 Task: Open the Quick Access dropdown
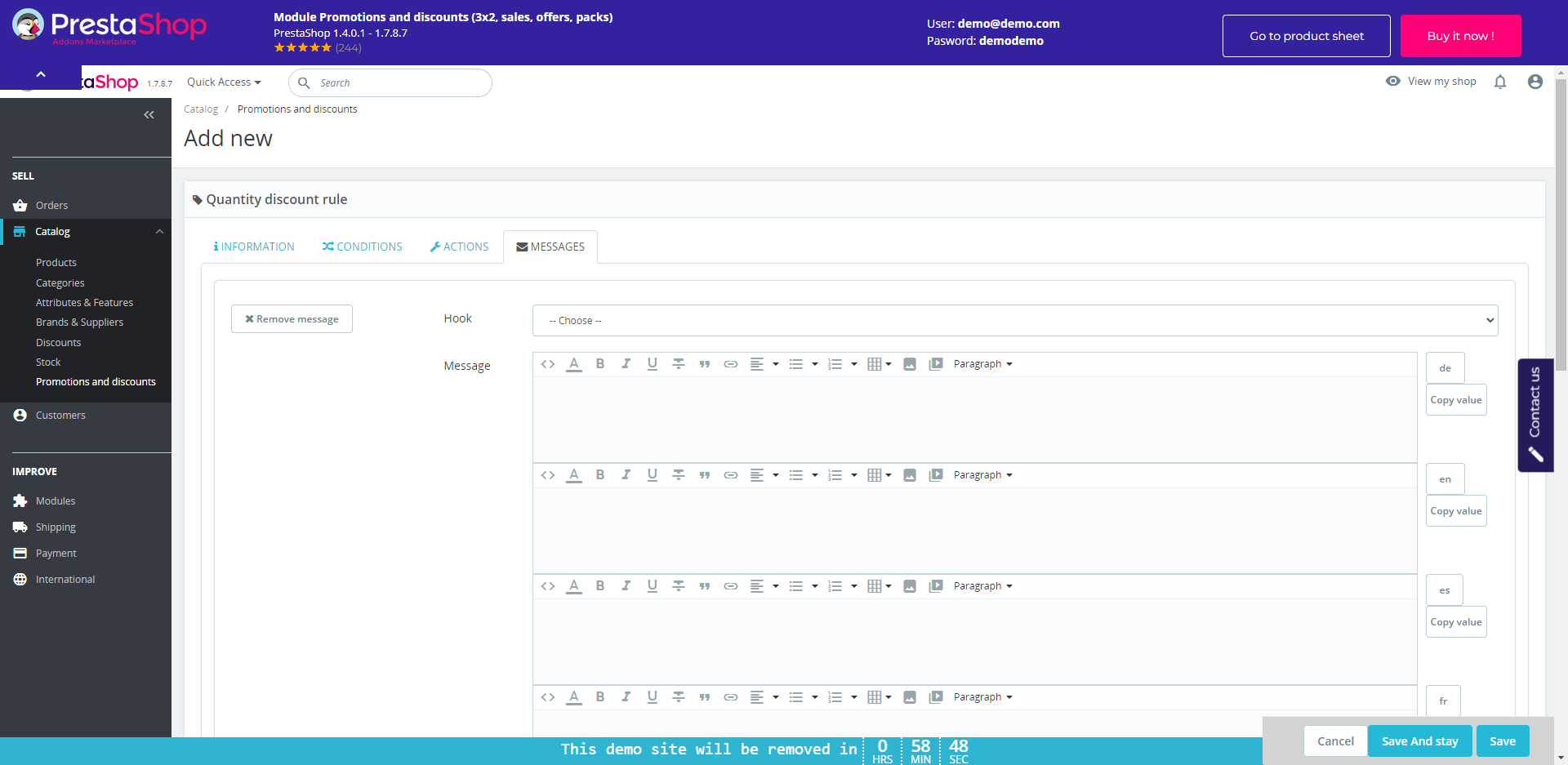[x=224, y=82]
